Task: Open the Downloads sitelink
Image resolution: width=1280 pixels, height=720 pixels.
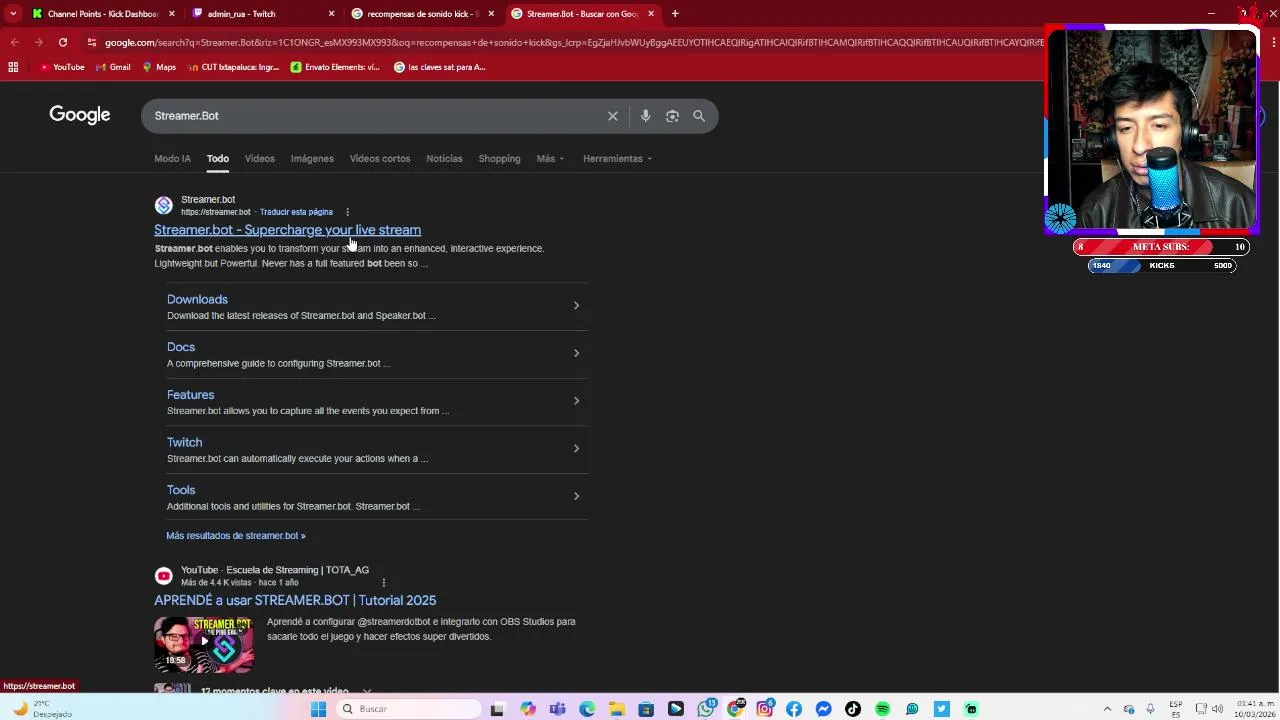Action: 197,299
